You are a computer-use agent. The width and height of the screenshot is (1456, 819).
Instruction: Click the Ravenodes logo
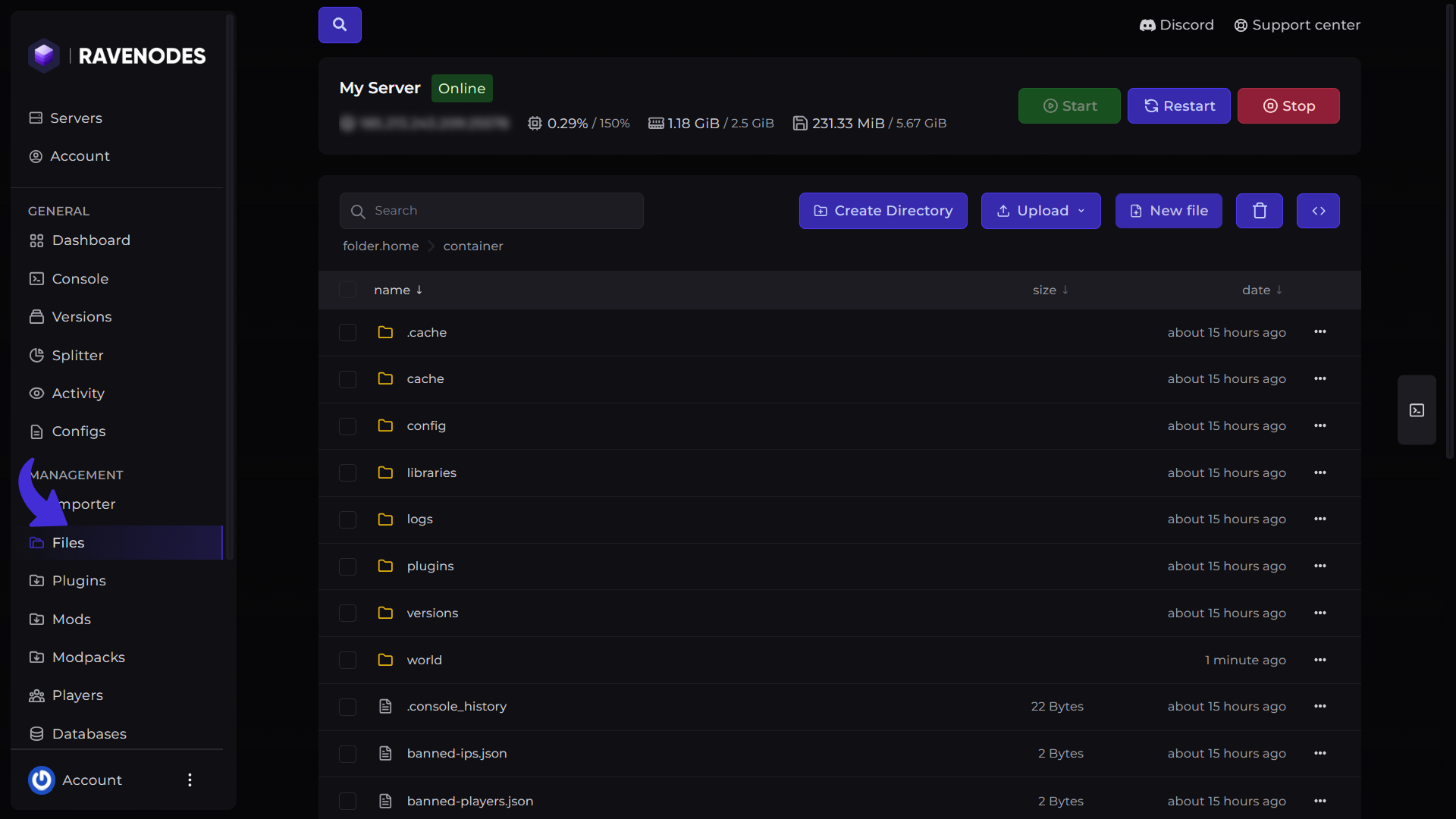pos(117,55)
